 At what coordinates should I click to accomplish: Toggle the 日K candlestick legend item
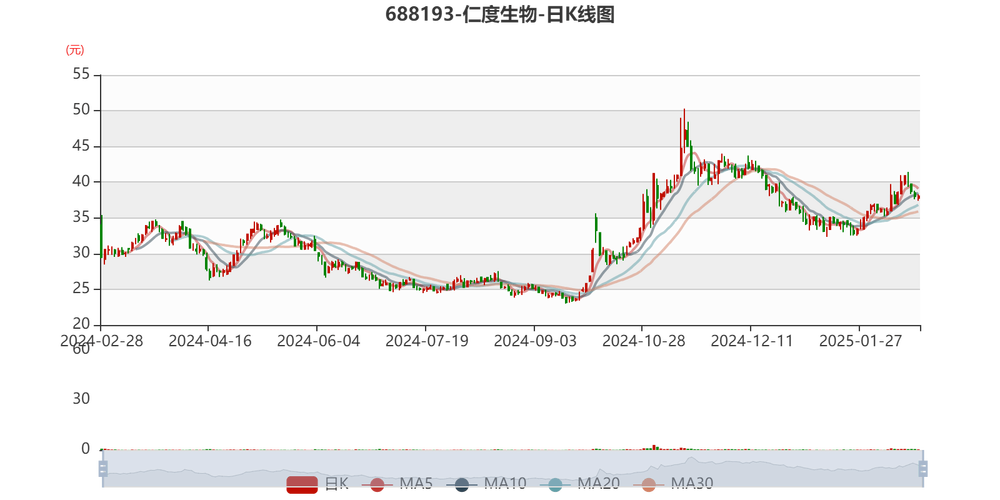coord(317,484)
